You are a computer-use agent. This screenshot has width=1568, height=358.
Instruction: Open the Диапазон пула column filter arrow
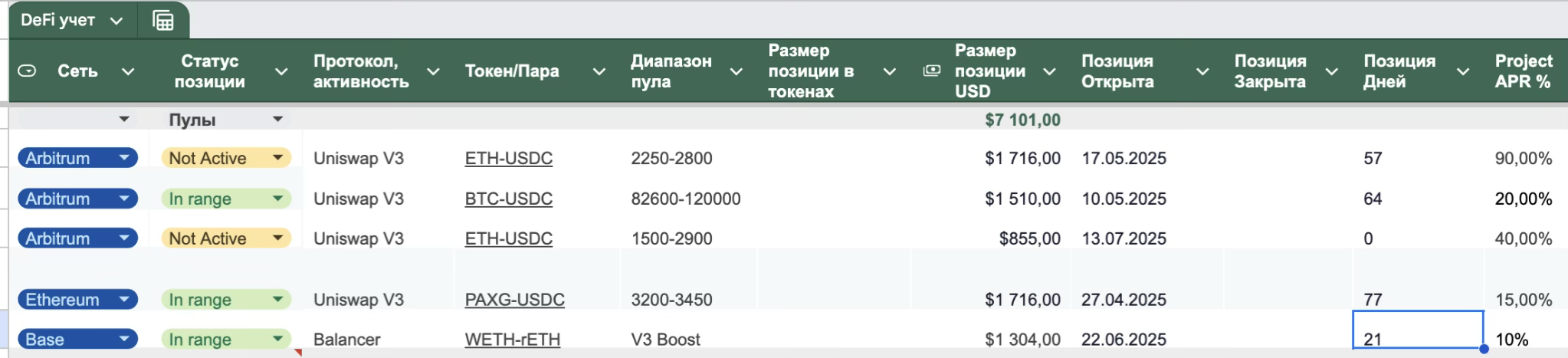click(736, 71)
